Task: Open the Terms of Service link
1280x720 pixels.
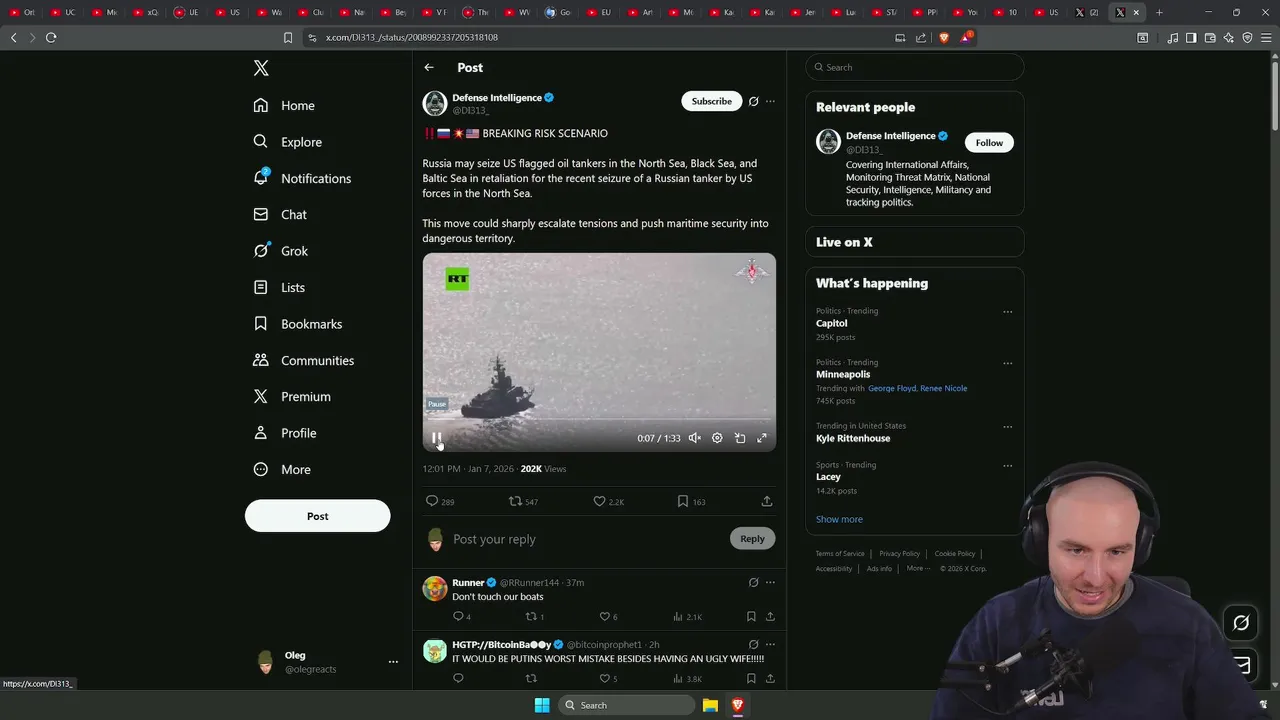Action: click(x=840, y=553)
